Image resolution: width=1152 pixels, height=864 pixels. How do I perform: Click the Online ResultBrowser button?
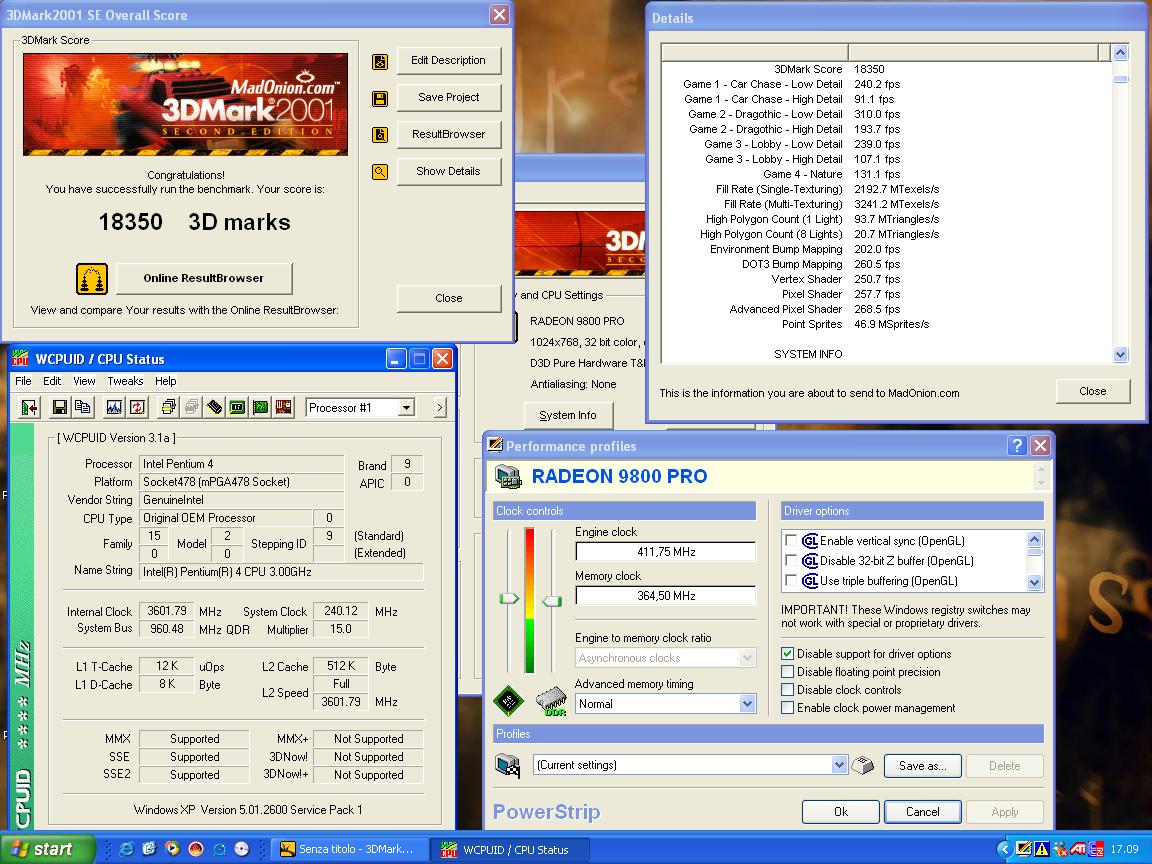click(x=204, y=278)
